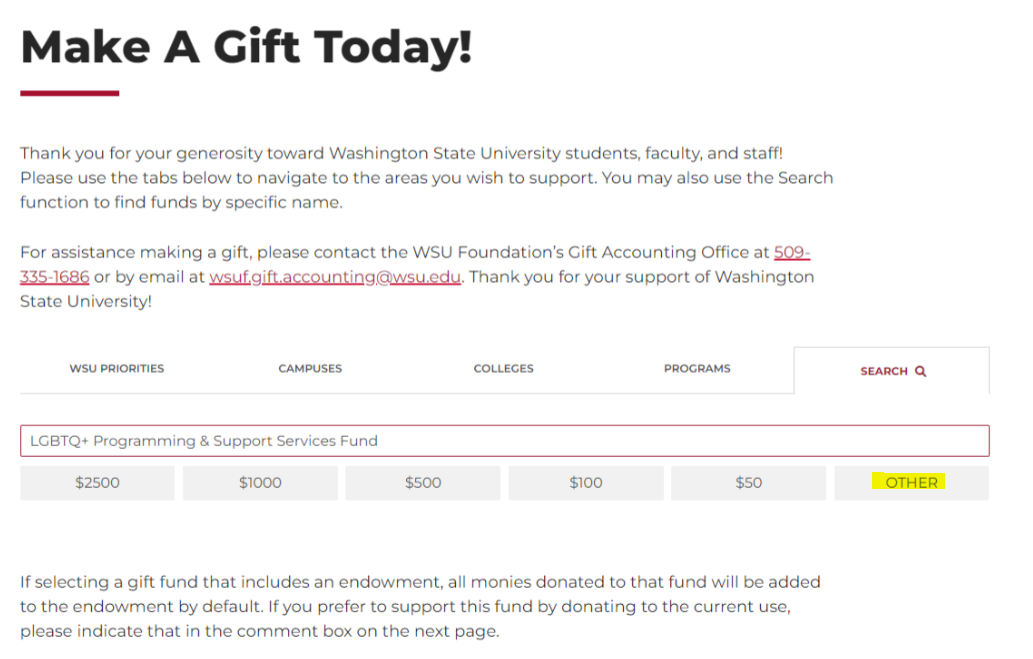Choose the $2500 gift amount
1033x659 pixels.
pos(98,483)
